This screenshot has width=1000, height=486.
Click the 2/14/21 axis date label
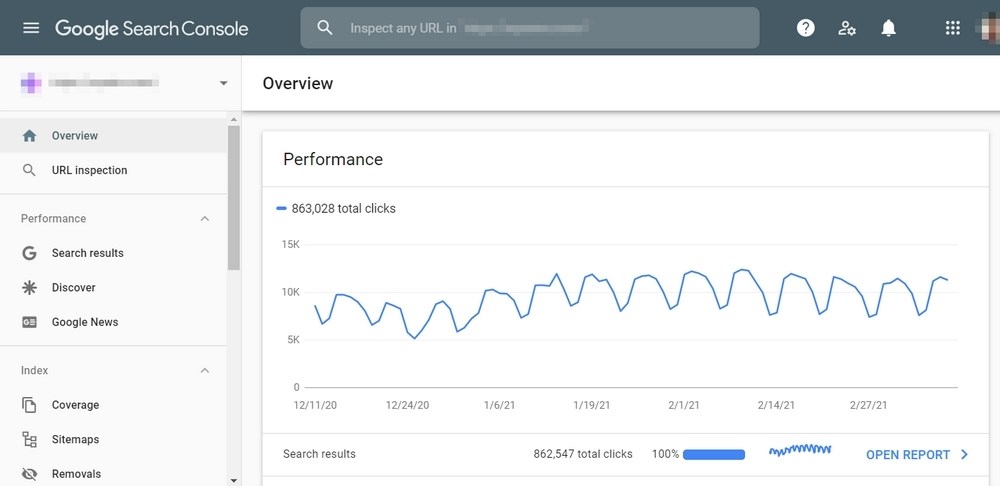pos(776,405)
